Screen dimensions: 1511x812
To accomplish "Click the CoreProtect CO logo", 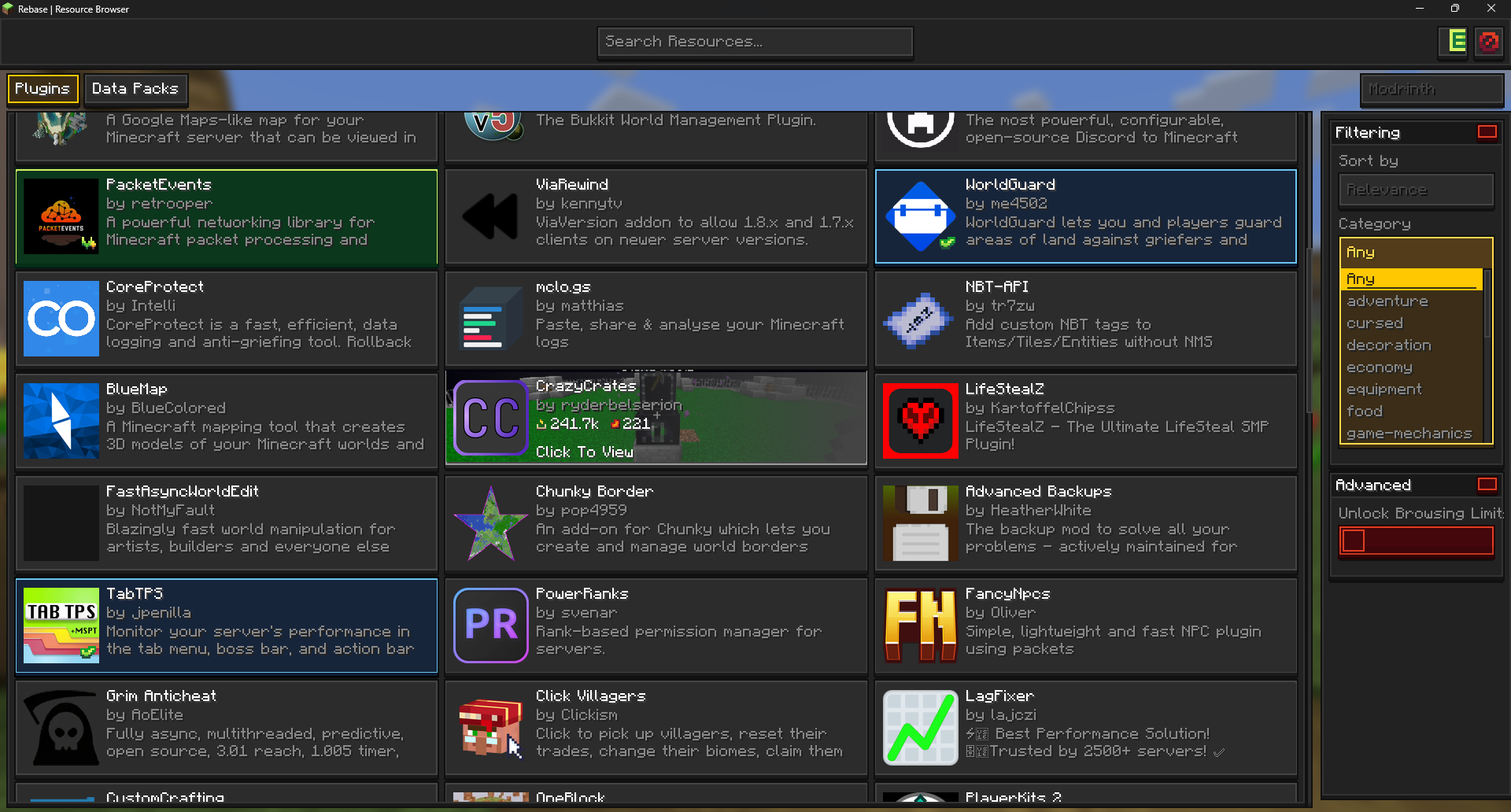I will 61,319.
